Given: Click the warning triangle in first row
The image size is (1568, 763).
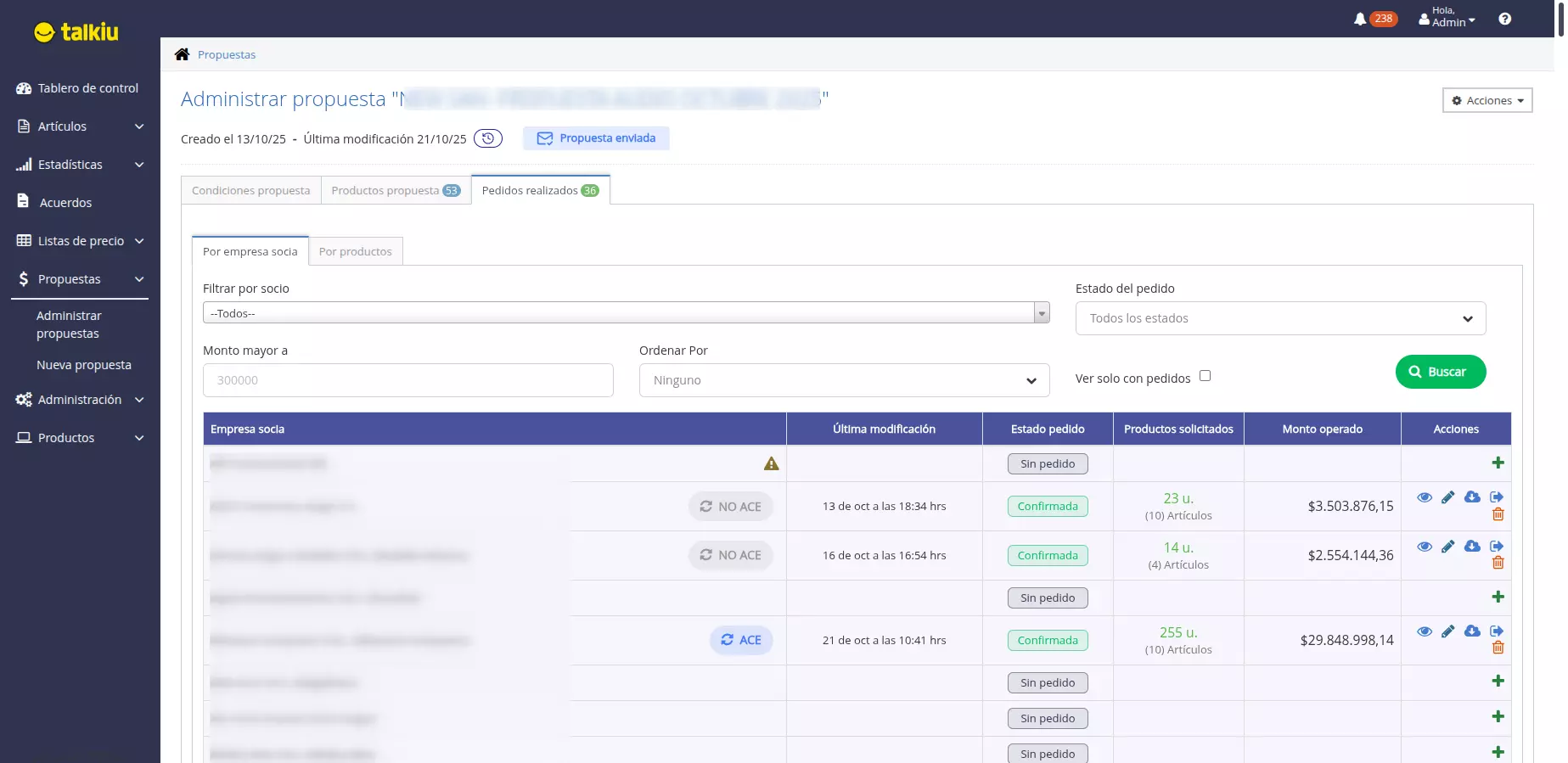Looking at the screenshot, I should pos(771,463).
